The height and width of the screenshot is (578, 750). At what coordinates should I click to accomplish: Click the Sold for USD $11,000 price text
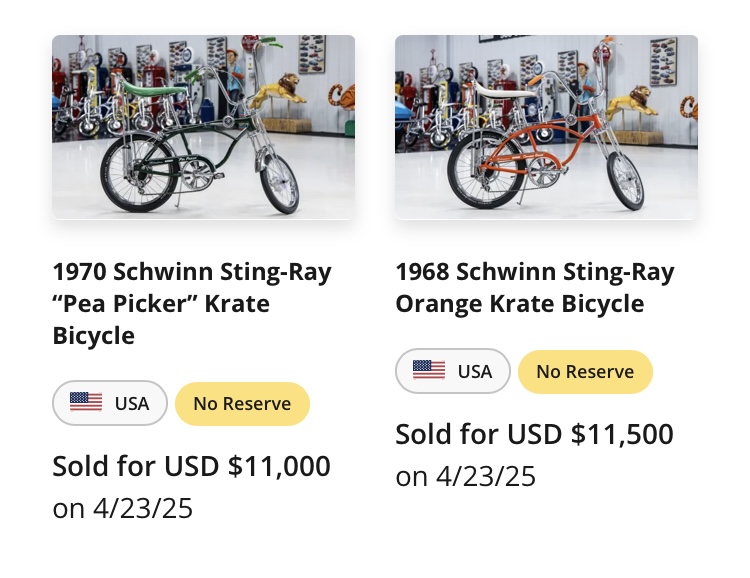(191, 466)
